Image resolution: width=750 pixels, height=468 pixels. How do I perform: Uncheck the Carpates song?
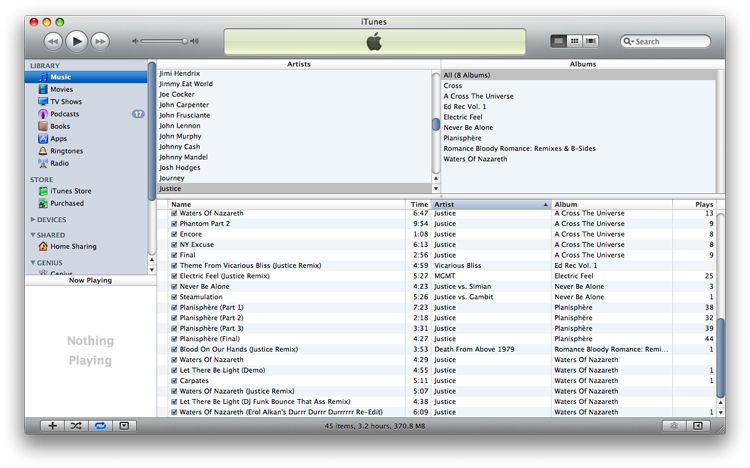tap(174, 381)
